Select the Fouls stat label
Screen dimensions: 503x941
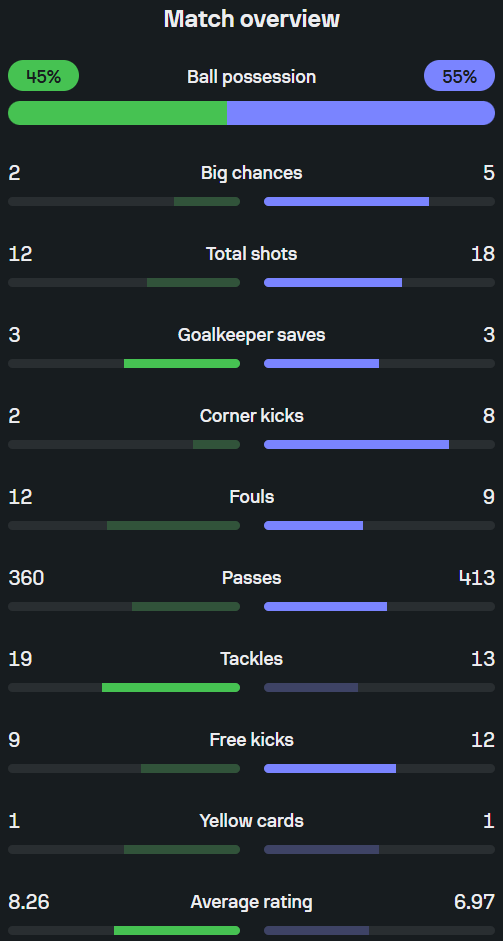[252, 497]
